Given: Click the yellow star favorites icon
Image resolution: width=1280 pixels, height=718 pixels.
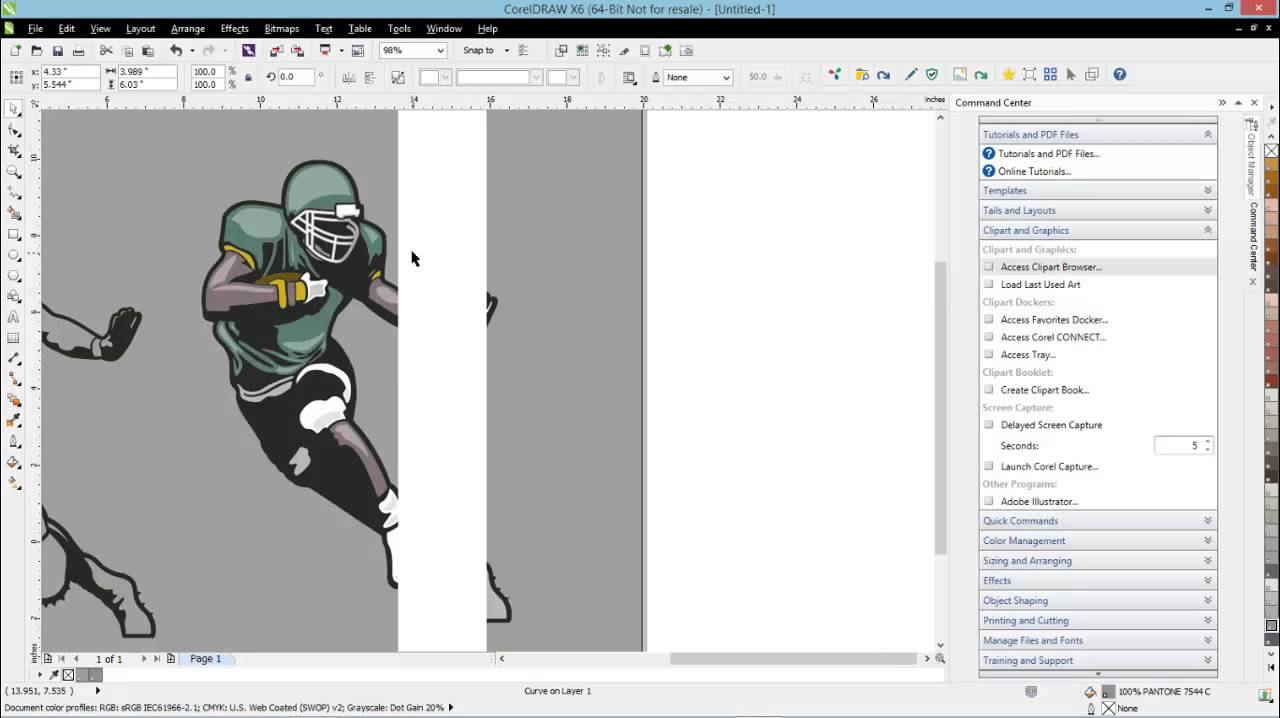Looking at the screenshot, I should tap(1008, 75).
